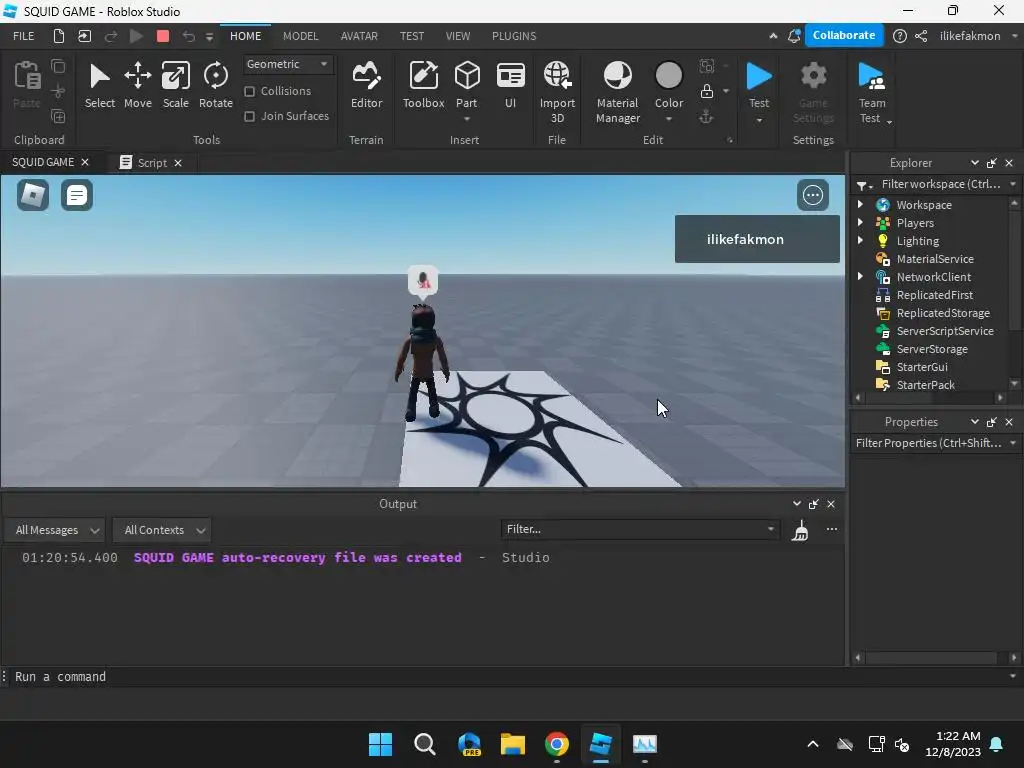The width and height of the screenshot is (1024, 768).
Task: Enable the Collisions checkbox
Action: (249, 91)
